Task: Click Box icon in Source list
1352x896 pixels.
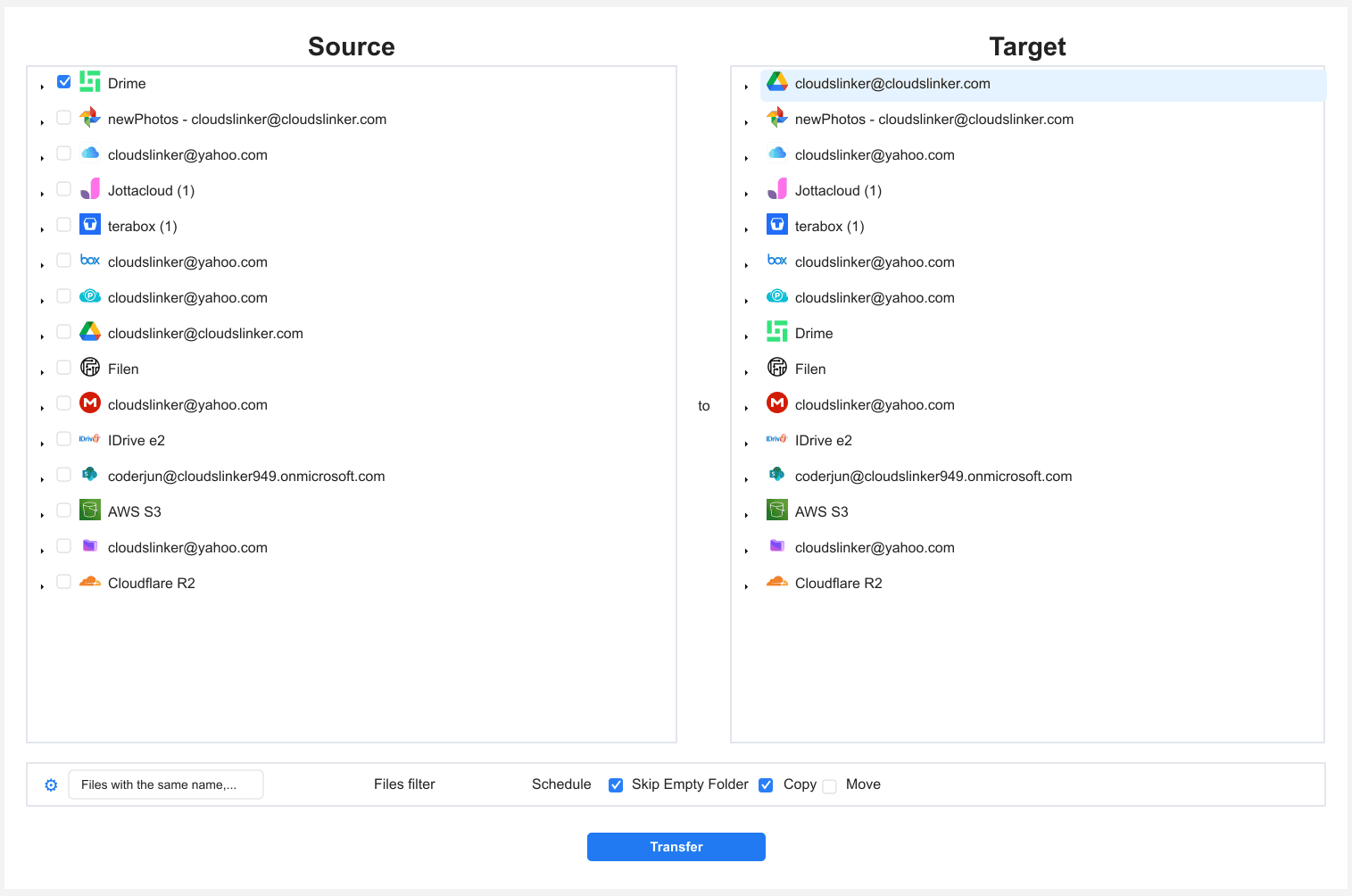Action: click(90, 261)
